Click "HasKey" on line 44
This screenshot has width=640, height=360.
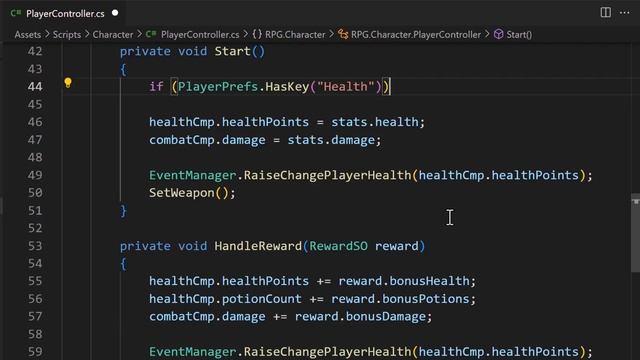pyautogui.click(x=287, y=87)
